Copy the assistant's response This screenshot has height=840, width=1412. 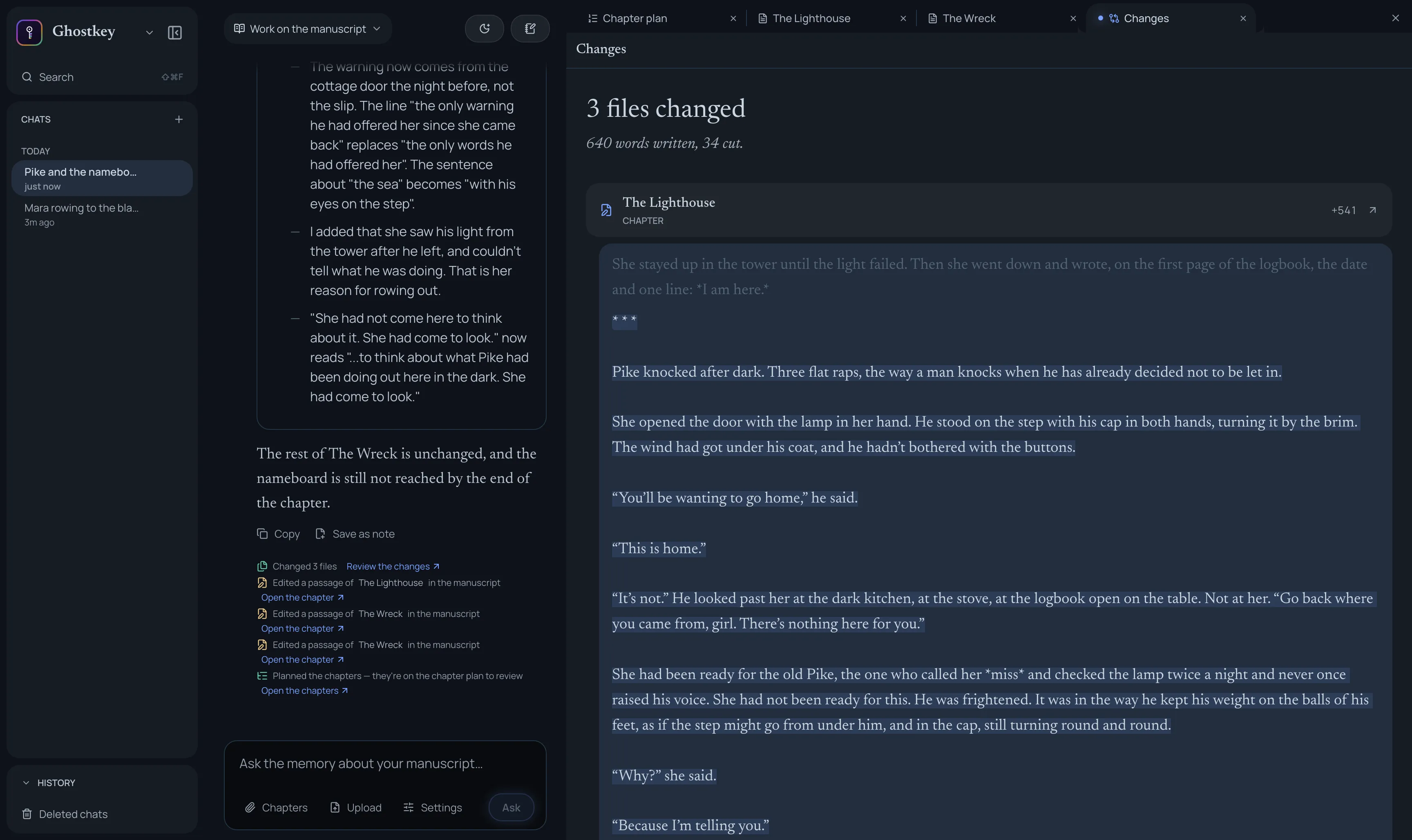coord(279,534)
